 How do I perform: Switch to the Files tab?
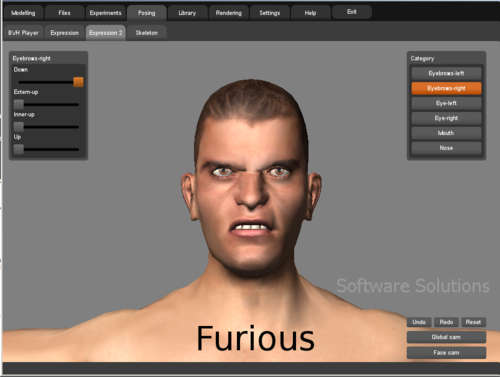tap(64, 13)
